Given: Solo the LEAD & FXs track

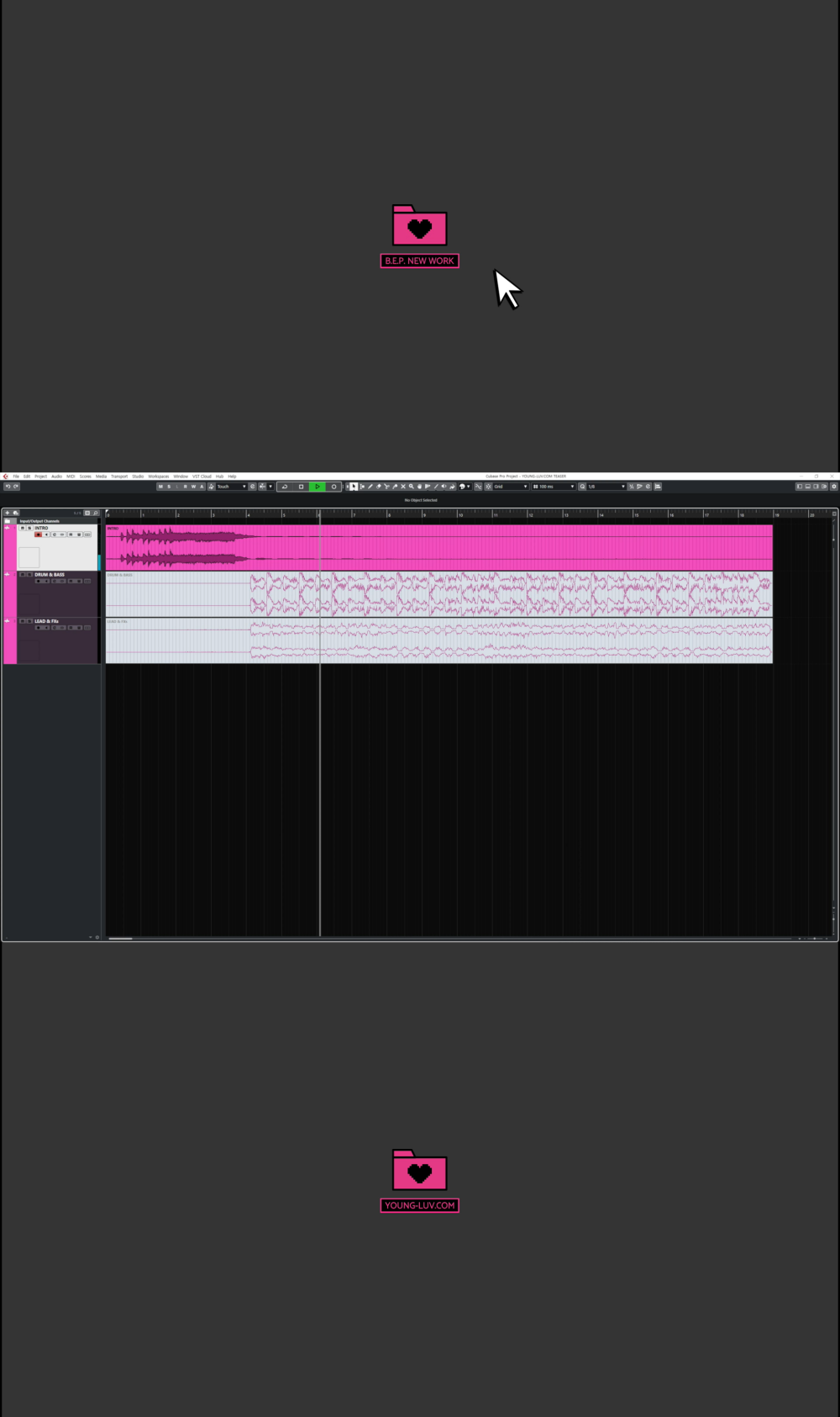Looking at the screenshot, I should 29,621.
